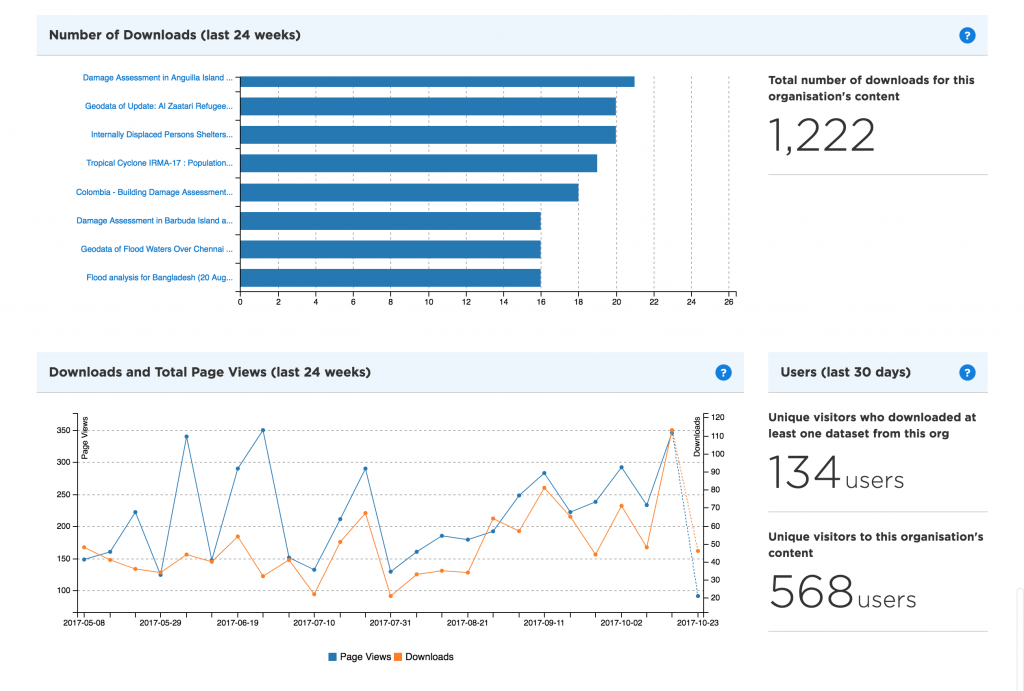Click the 1,222 total downloads figure
Viewport: 1024px width, 691px height.
click(x=821, y=137)
